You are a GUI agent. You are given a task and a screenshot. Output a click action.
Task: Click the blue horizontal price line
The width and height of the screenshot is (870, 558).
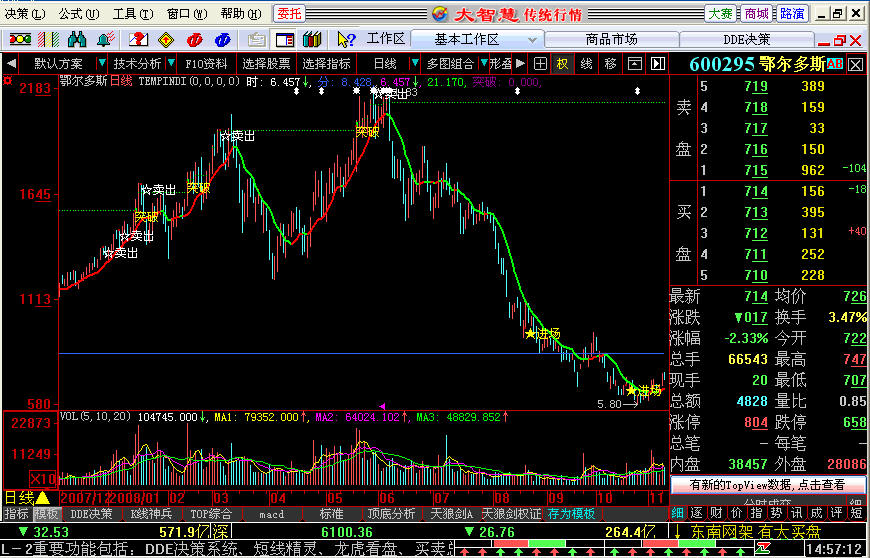[361, 353]
